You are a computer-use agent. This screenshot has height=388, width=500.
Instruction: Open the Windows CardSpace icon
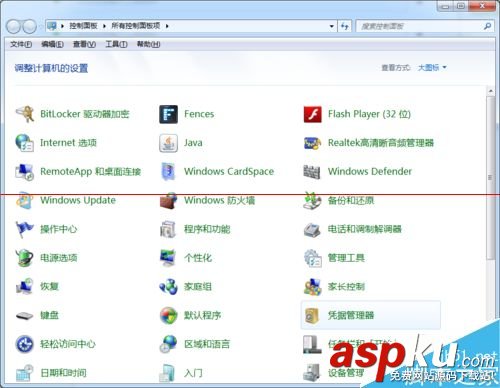(x=169, y=172)
